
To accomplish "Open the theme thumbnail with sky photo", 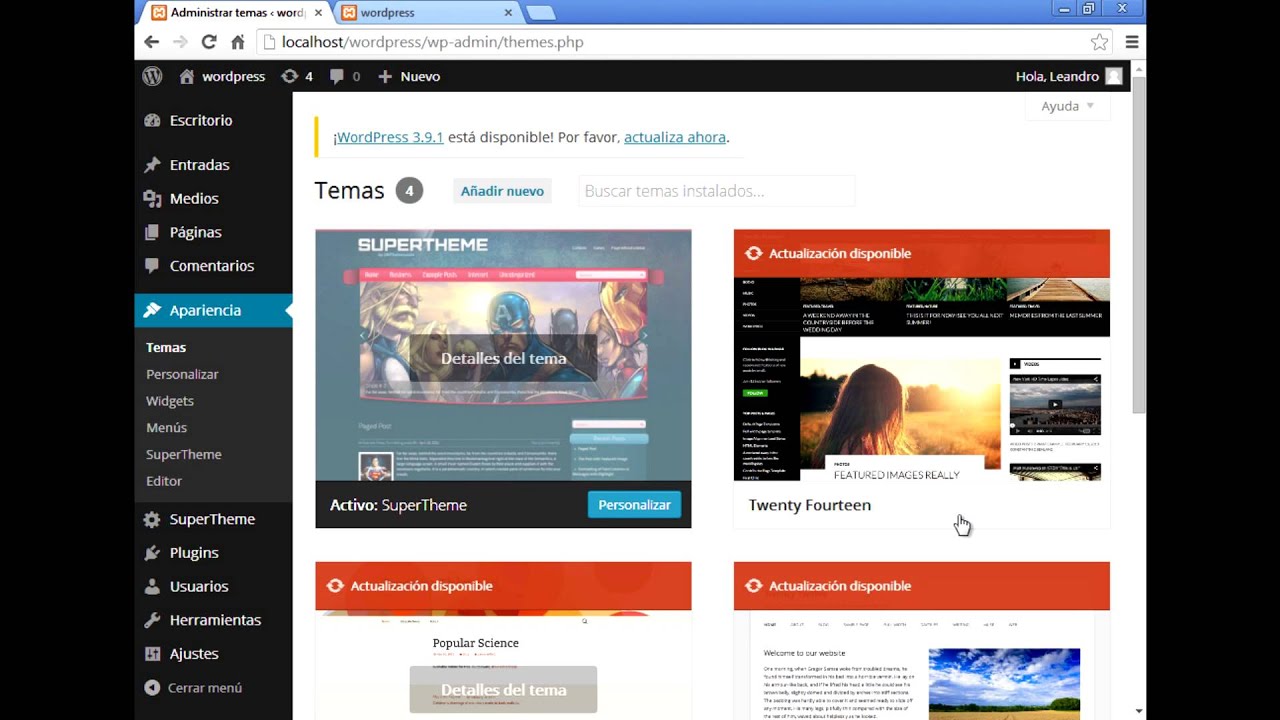I will [x=921, y=665].
